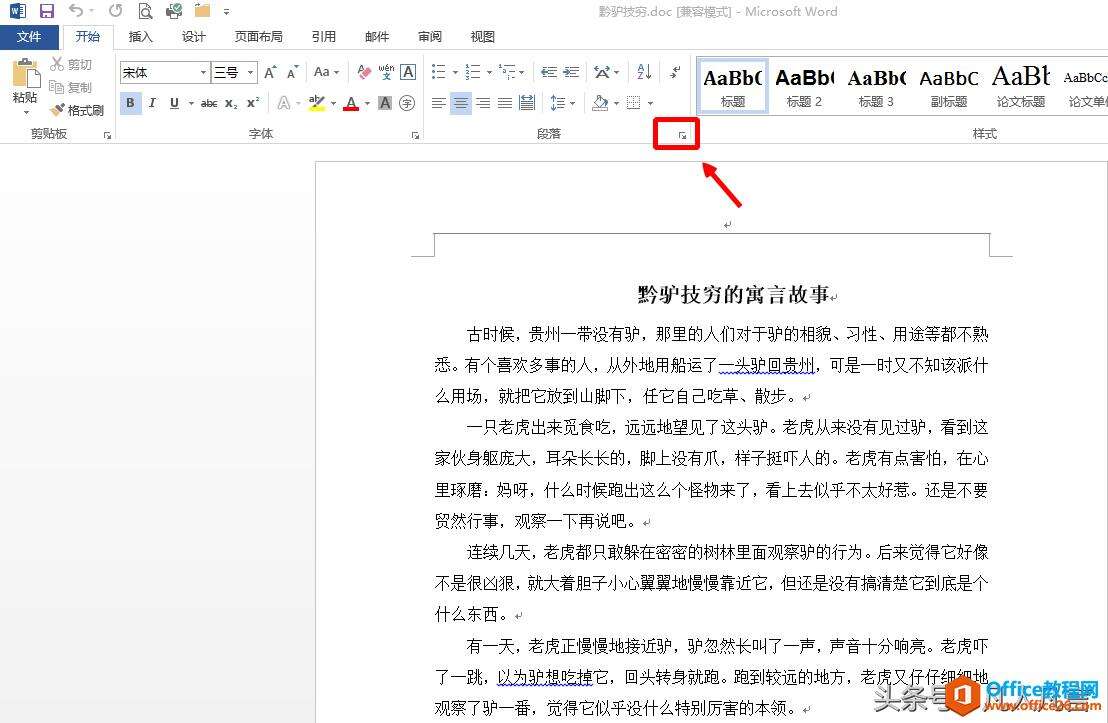Image resolution: width=1108 pixels, height=723 pixels.
Task: Switch to the 引用 References tab
Action: [x=324, y=37]
